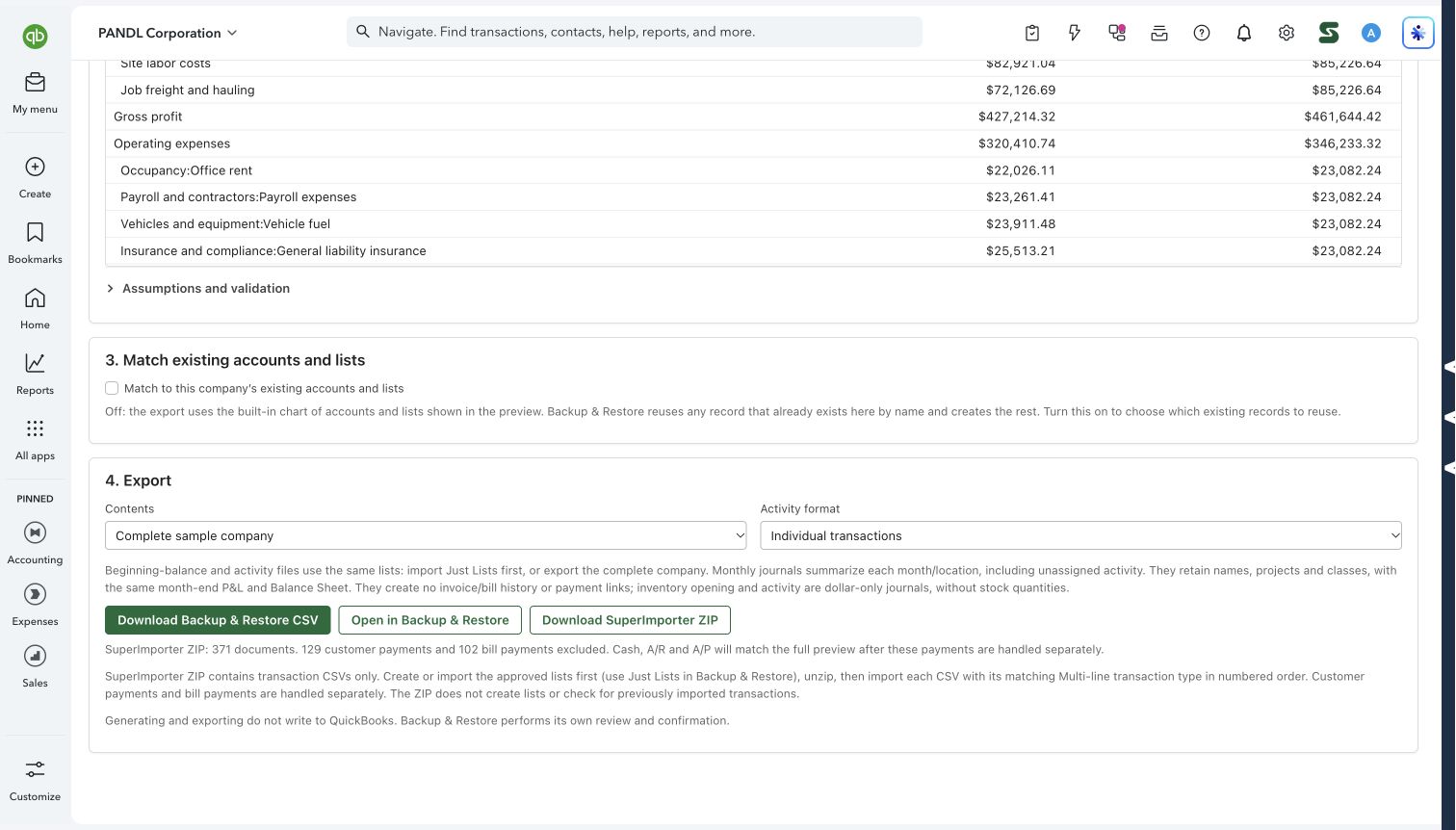Open the AI assistant sparkle icon
This screenshot has height=830, width=1456.
pos(1417,33)
